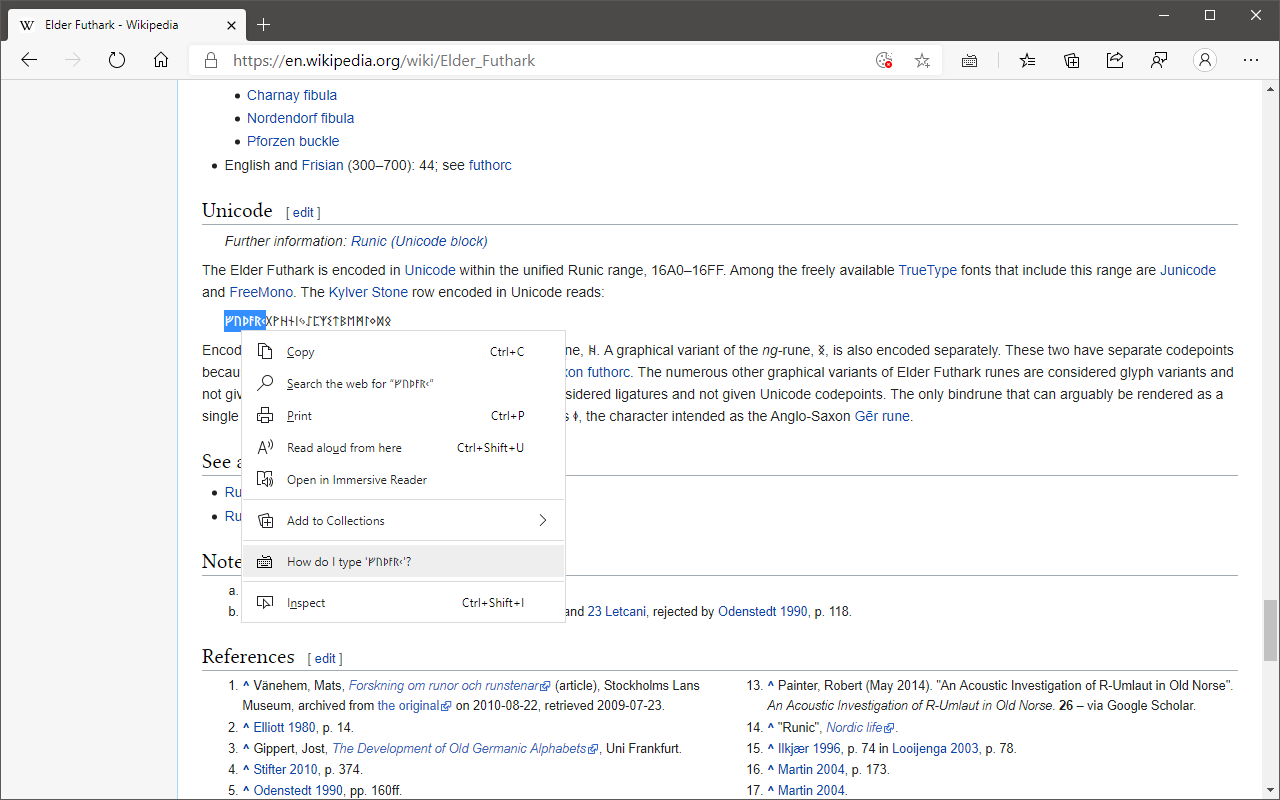Click the scrollbar down arrow
Screen dimensions: 1280x800
pos(1270,791)
